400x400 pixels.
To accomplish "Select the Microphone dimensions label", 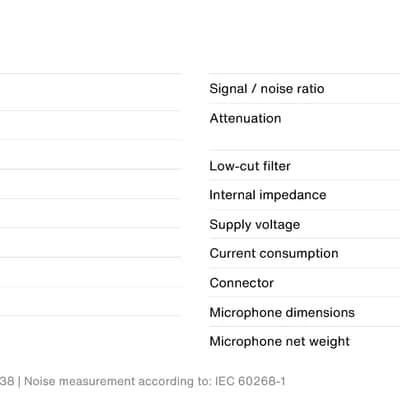I will [x=282, y=313].
